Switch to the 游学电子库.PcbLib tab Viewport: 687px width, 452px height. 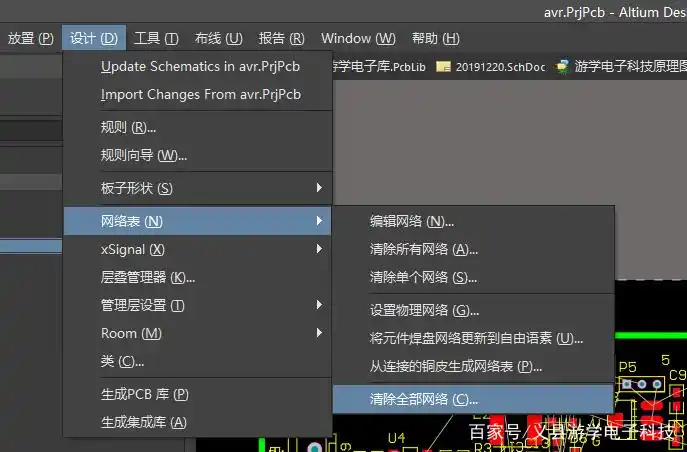point(381,67)
